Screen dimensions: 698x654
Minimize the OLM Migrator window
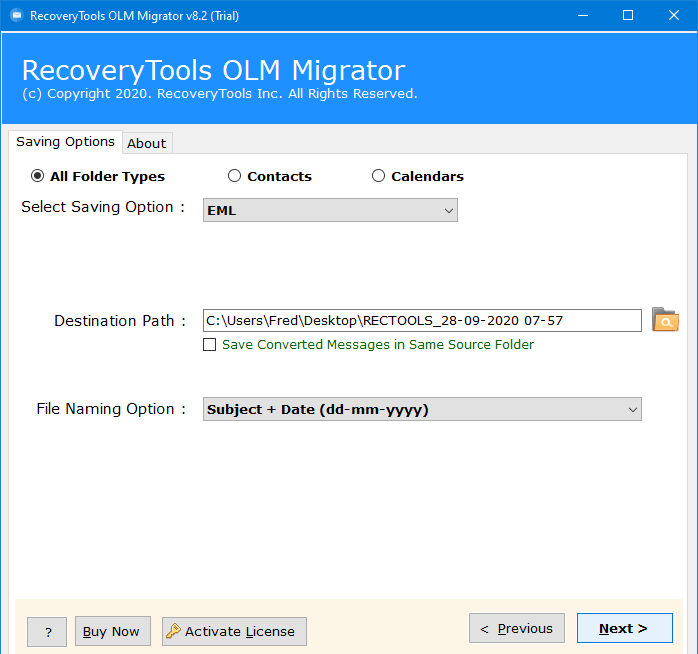[583, 16]
